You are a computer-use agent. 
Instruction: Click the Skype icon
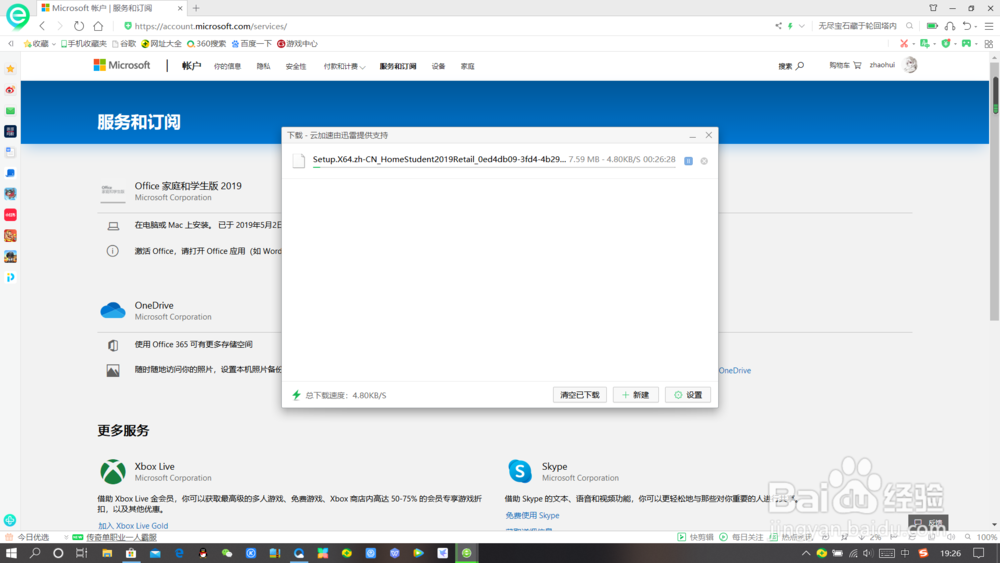[x=520, y=471]
